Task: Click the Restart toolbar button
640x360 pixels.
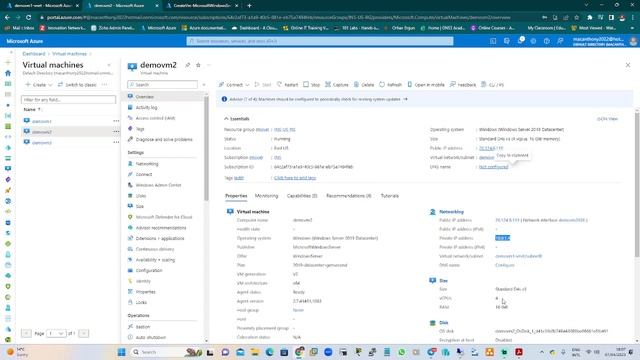Action: 287,84
